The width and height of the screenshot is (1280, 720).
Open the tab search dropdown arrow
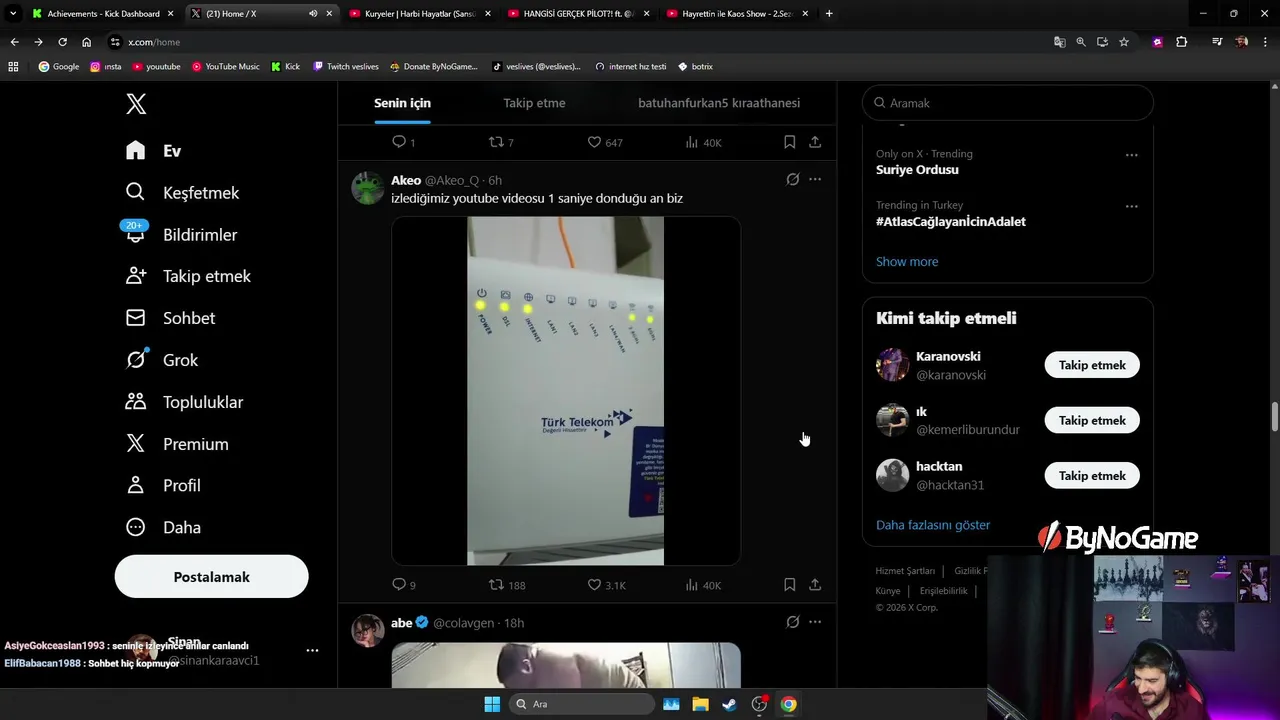click(13, 14)
